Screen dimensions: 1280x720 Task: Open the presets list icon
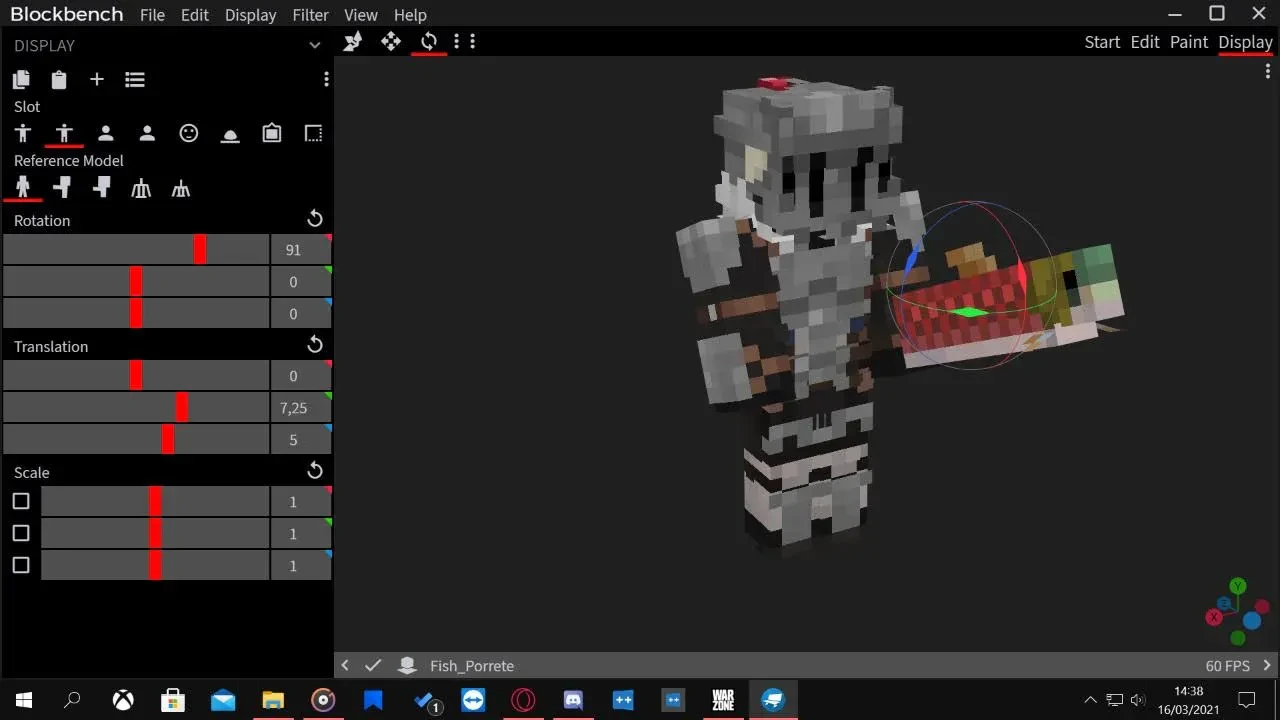(135, 80)
